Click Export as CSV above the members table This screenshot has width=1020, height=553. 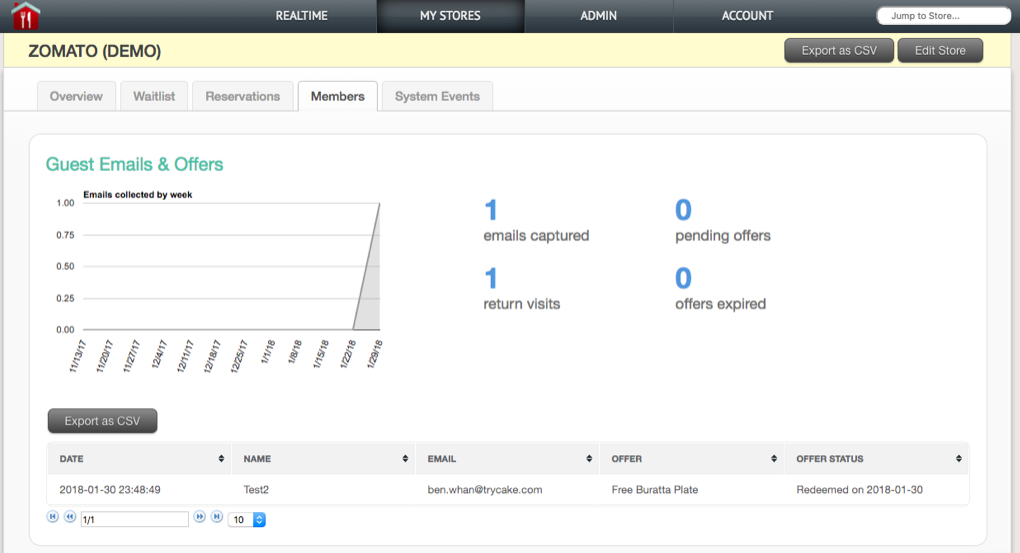(102, 421)
